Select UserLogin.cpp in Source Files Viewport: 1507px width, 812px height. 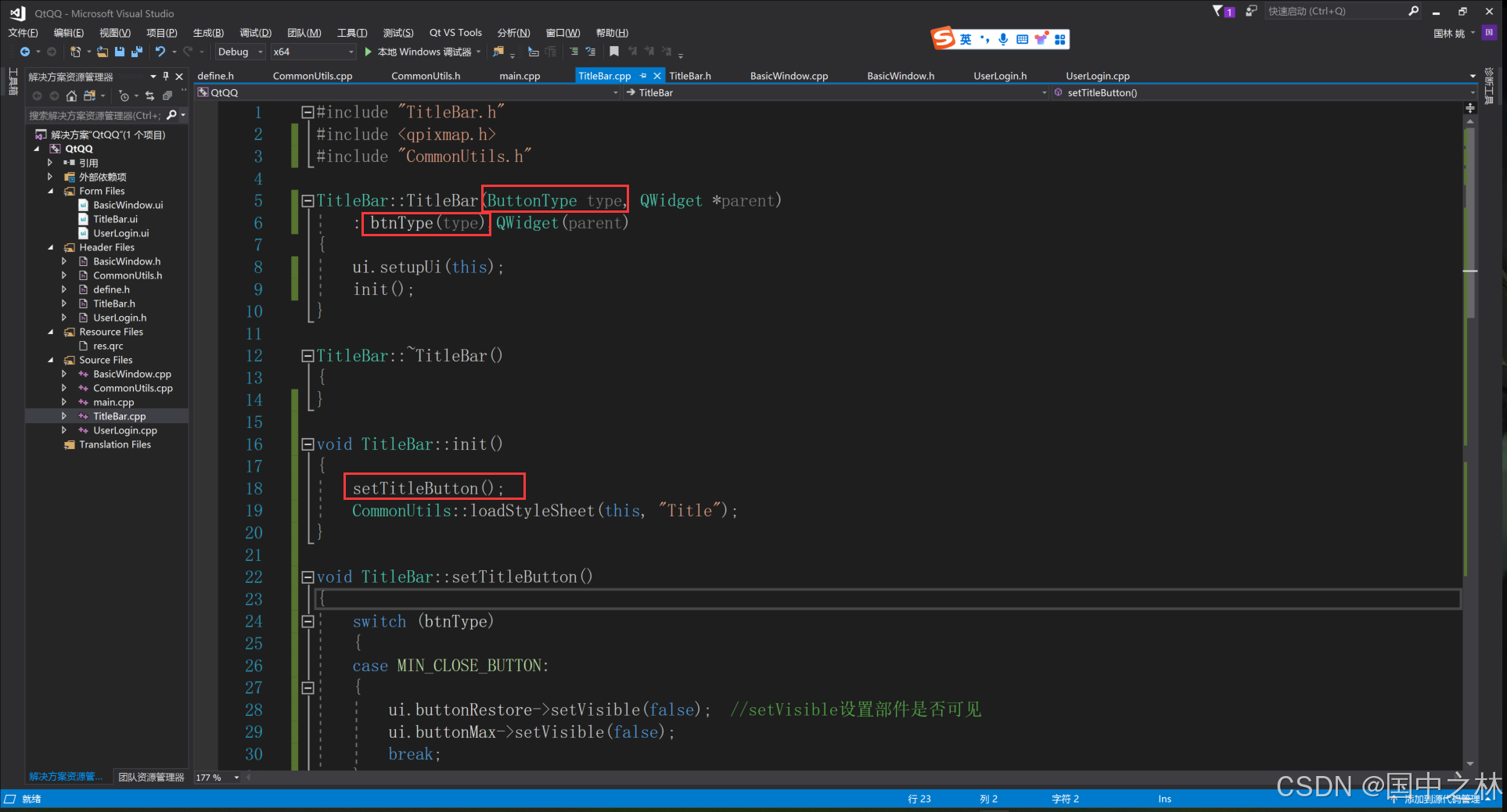[125, 430]
